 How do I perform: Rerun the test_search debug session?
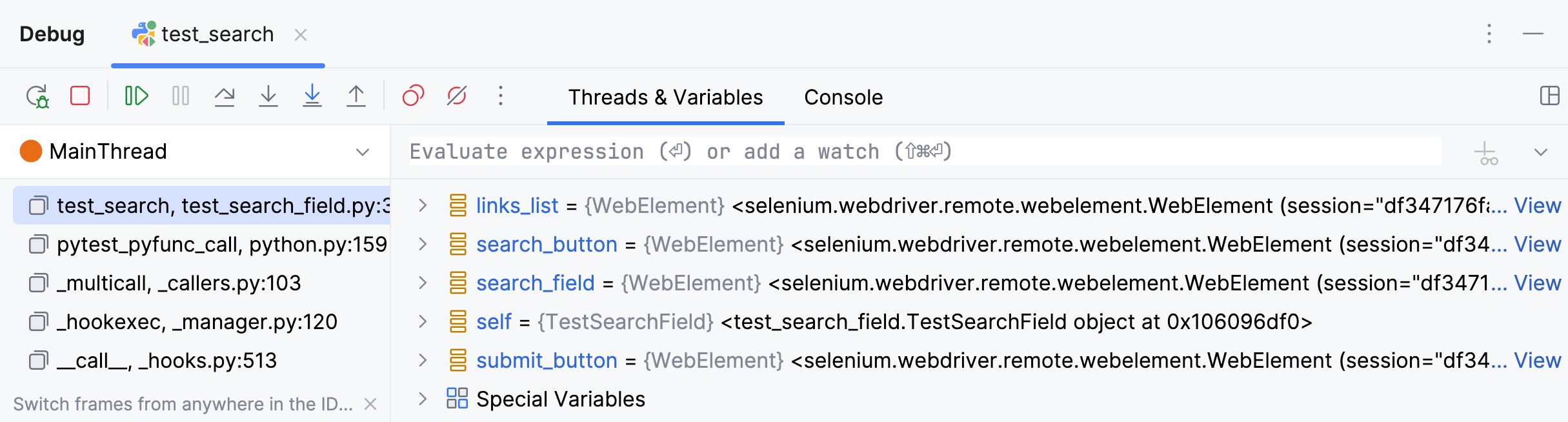(x=37, y=95)
